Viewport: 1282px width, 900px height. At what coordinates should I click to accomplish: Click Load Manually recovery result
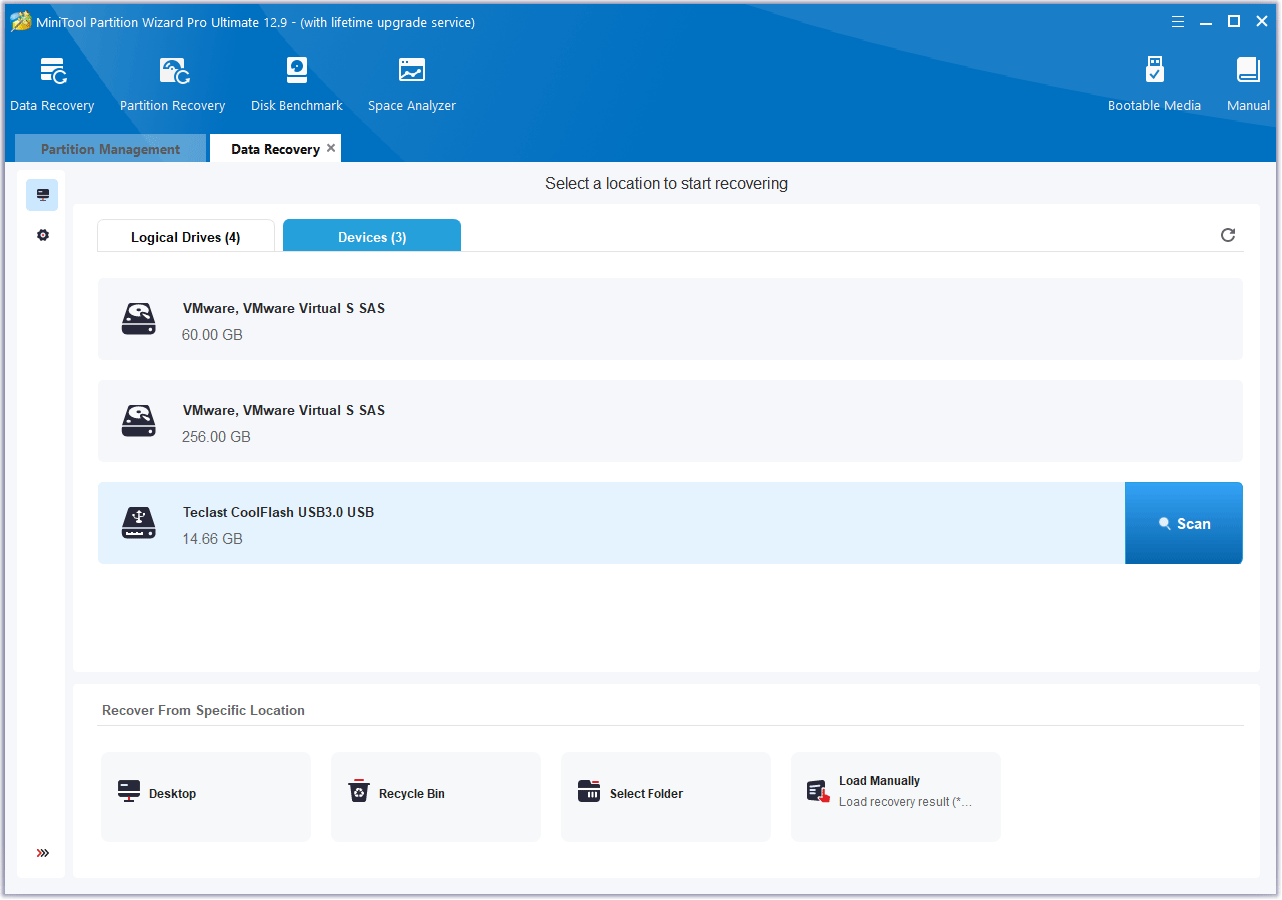coord(896,796)
